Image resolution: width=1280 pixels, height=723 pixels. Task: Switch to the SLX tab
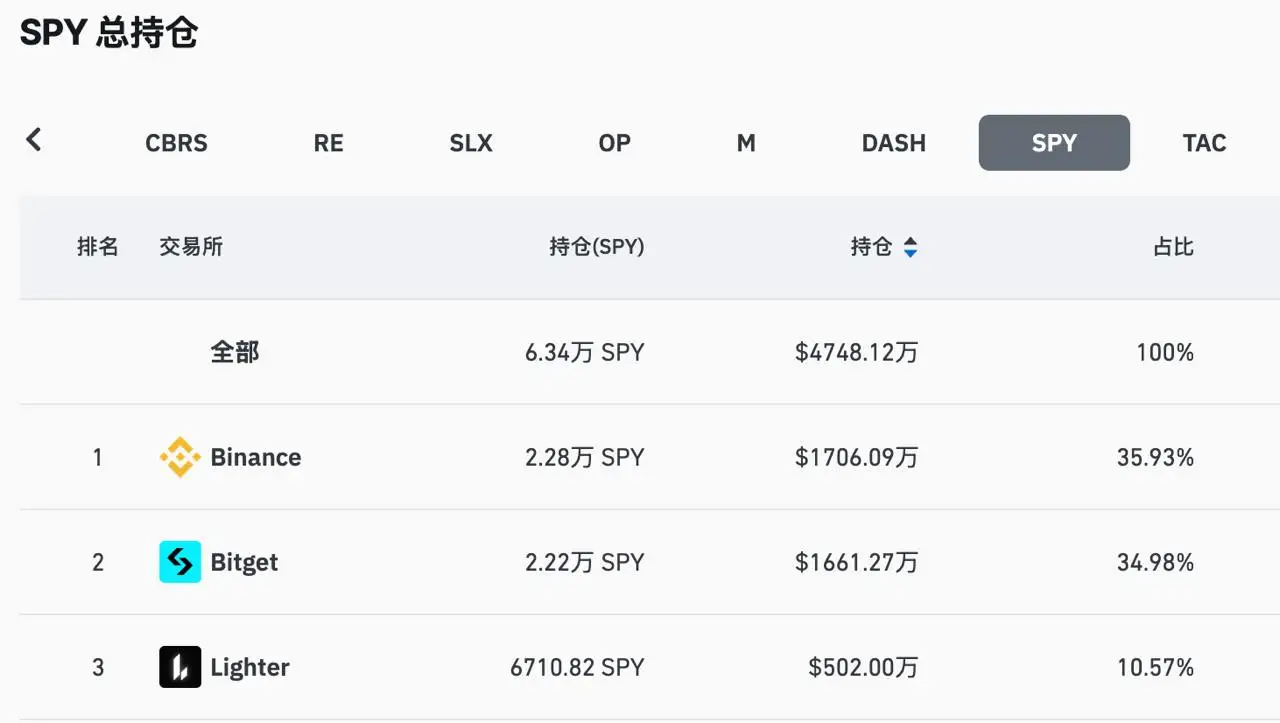471,143
